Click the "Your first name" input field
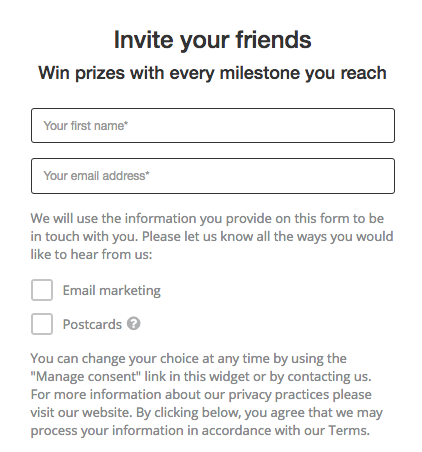 point(213,125)
